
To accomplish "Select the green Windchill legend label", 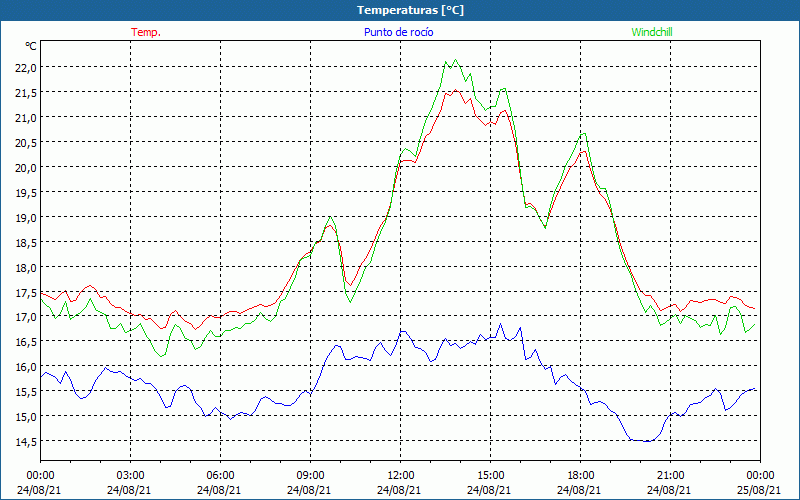I will (652, 32).
